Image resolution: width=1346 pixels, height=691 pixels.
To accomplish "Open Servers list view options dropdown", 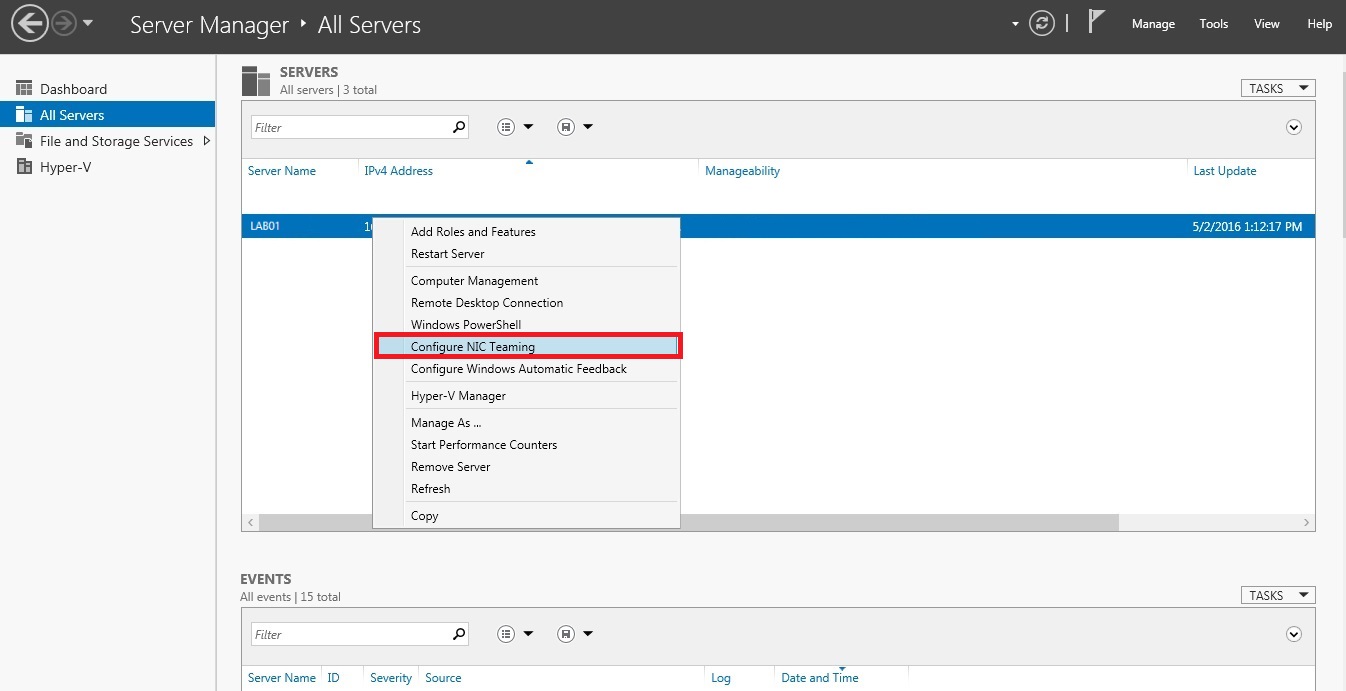I will pos(515,127).
